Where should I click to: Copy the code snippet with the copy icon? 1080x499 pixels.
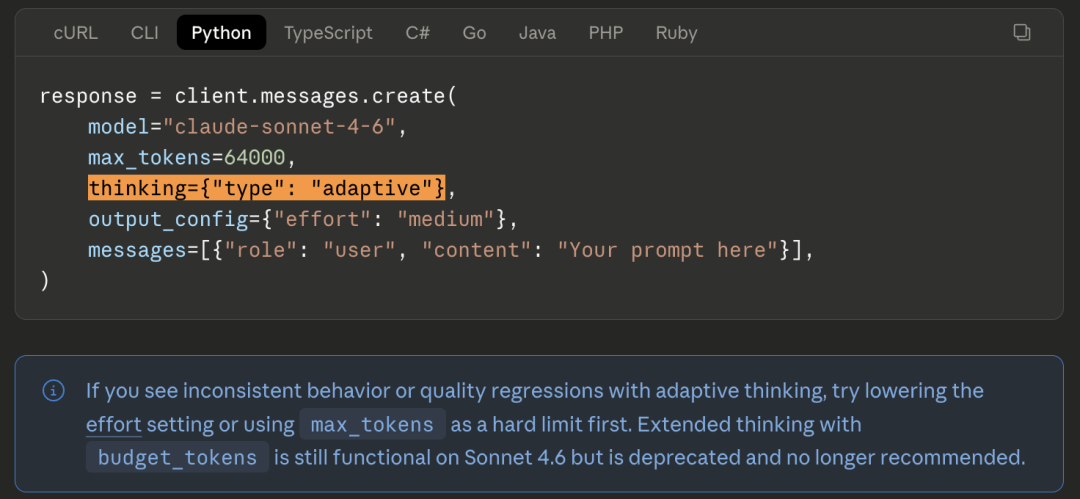click(1021, 33)
